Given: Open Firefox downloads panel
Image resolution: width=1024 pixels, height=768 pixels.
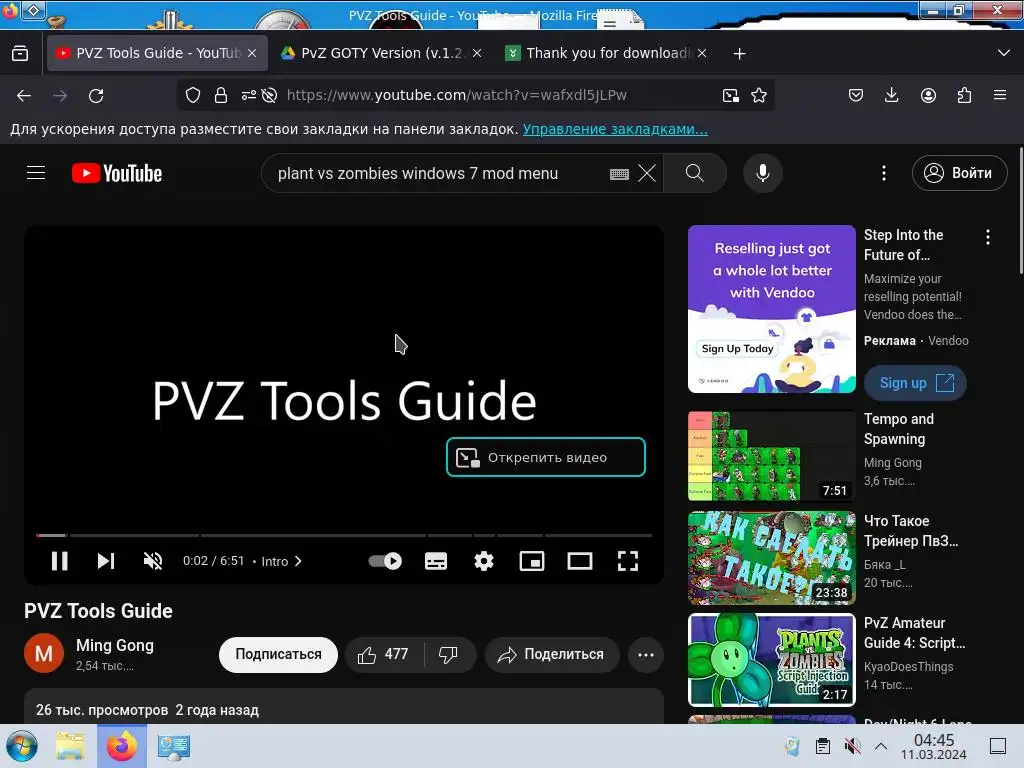Looking at the screenshot, I should click(x=891, y=95).
